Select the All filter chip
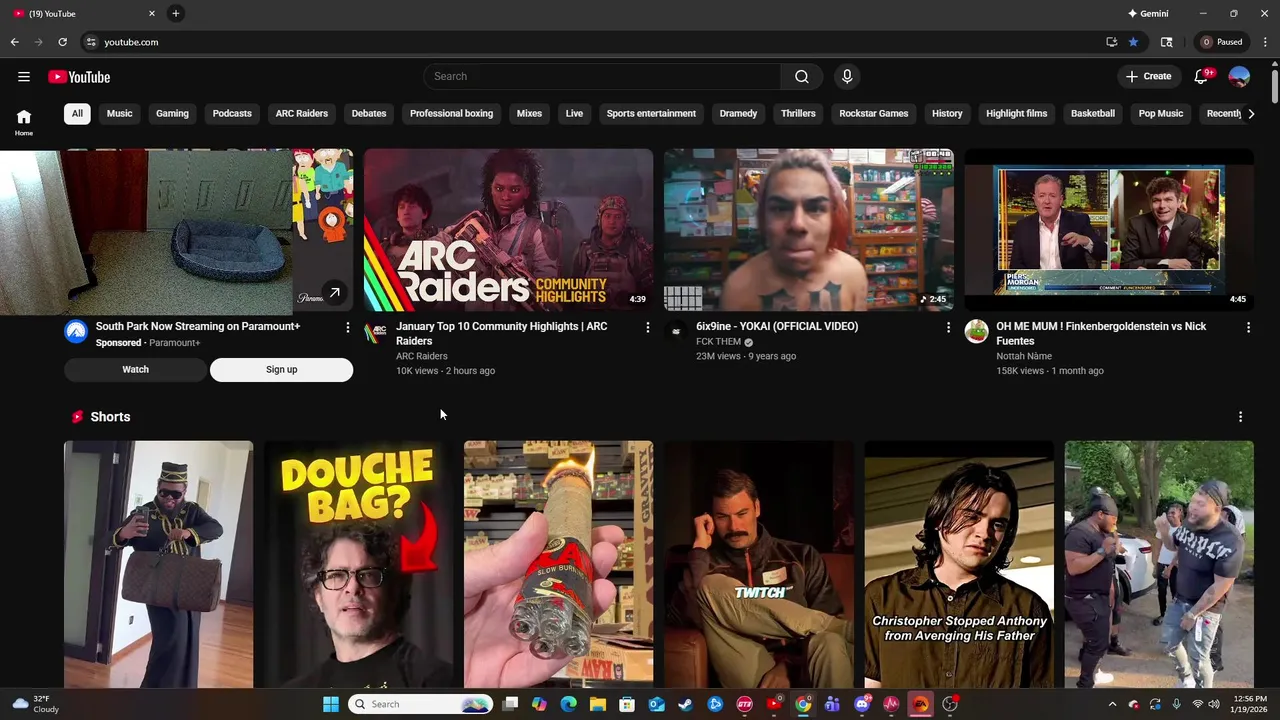Viewport: 1280px width, 720px height. click(77, 113)
